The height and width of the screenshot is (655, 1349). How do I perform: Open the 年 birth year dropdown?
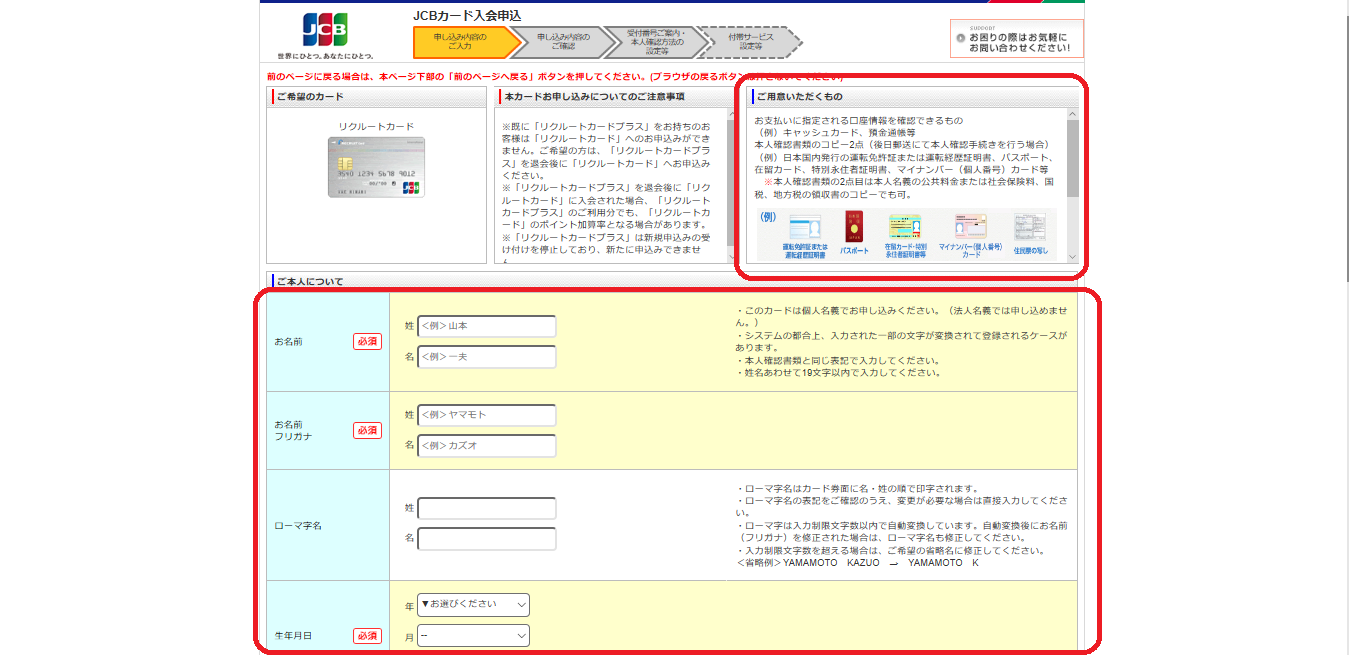[473, 605]
